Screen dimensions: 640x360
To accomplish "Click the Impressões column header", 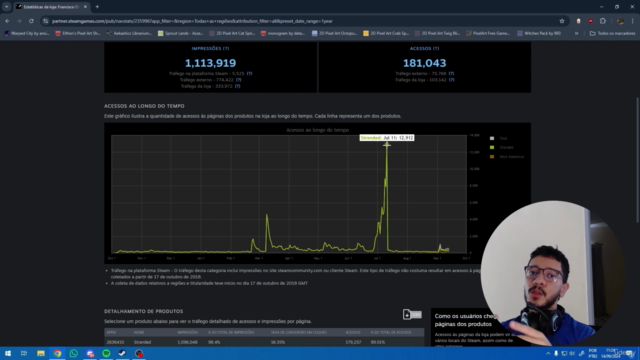I will point(188,332).
